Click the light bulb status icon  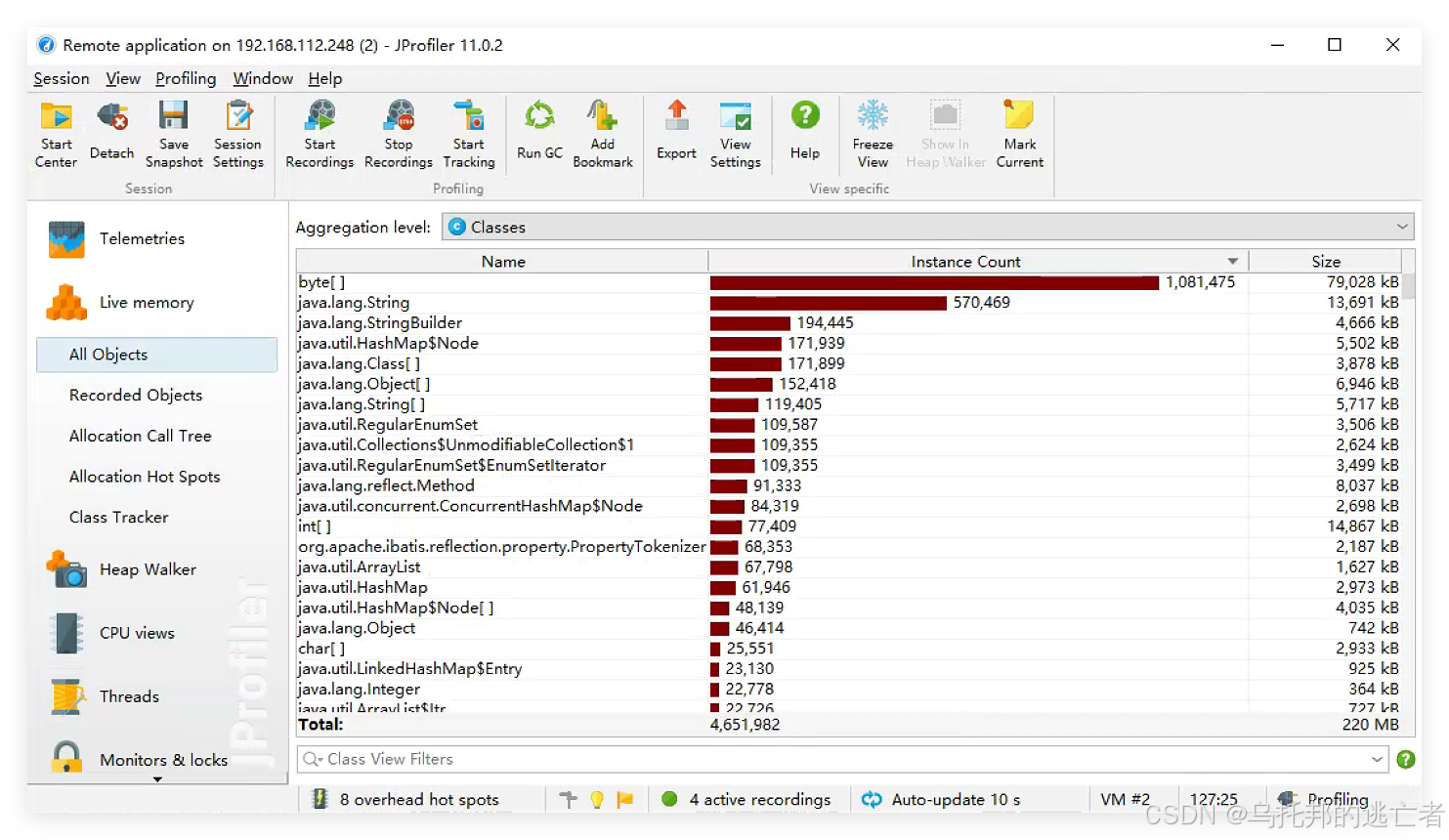click(597, 799)
